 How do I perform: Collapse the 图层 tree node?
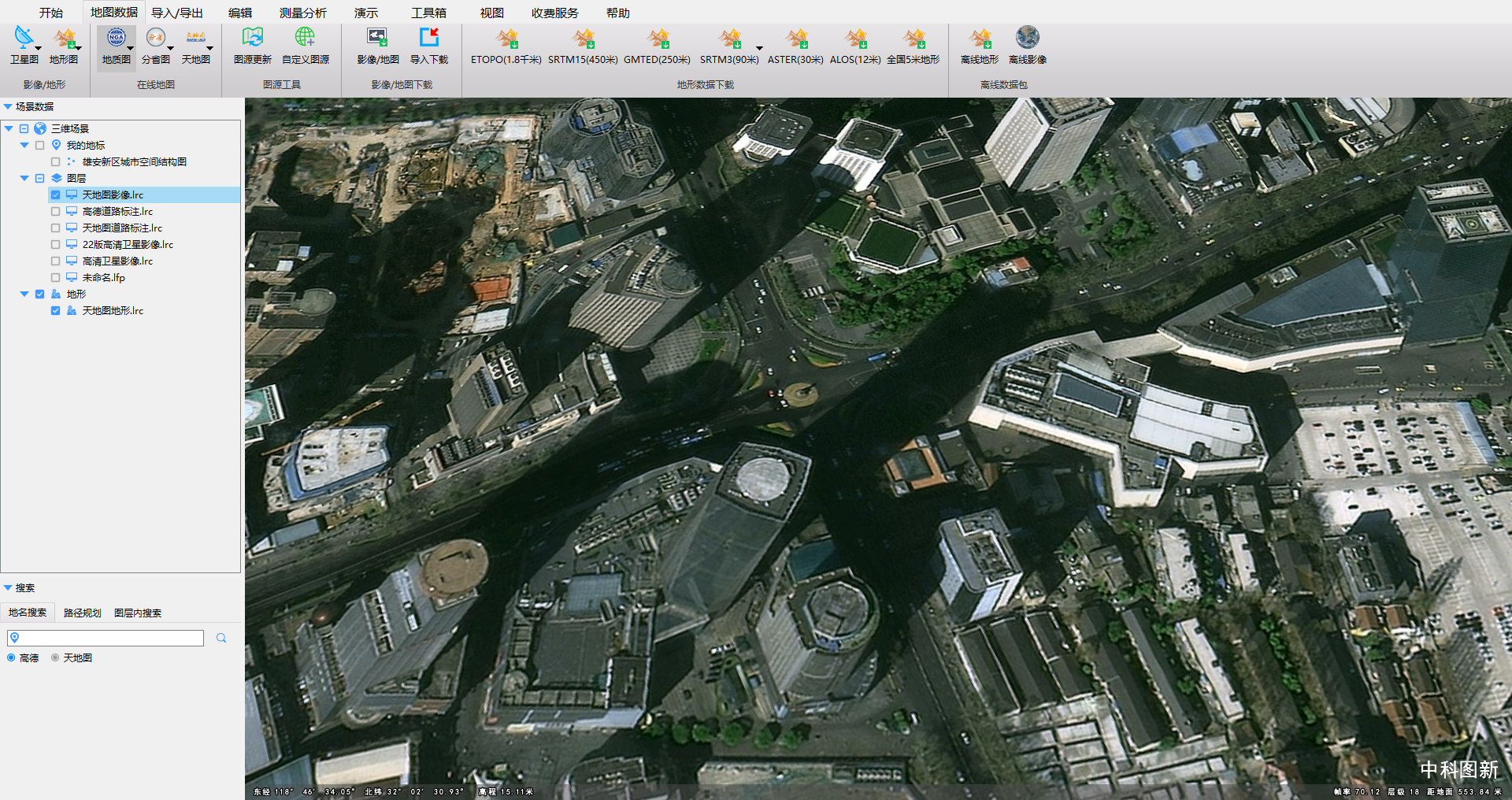pyautogui.click(x=24, y=178)
